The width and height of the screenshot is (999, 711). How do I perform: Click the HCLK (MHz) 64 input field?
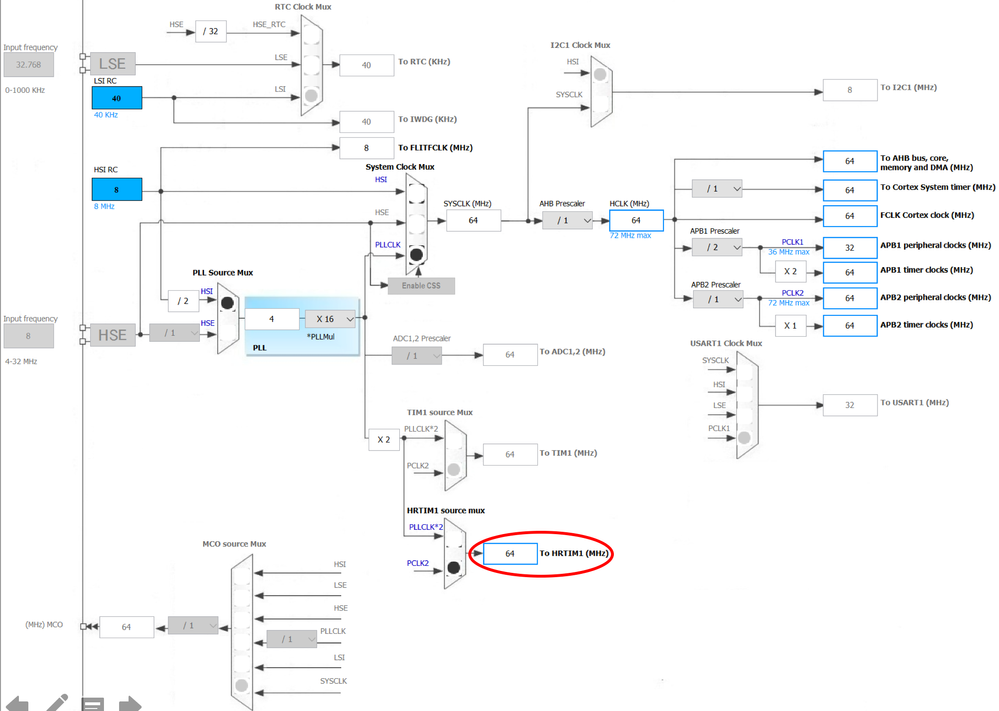(x=636, y=220)
